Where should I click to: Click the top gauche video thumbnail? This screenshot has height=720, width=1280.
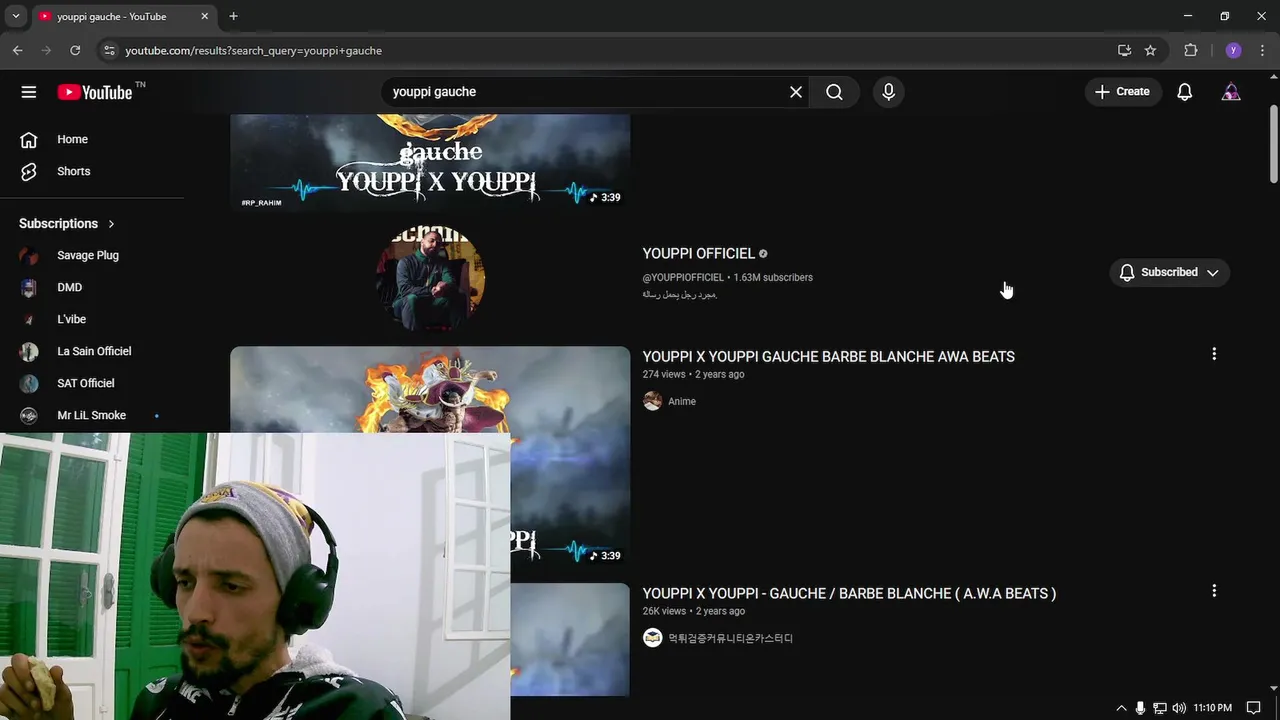[430, 161]
